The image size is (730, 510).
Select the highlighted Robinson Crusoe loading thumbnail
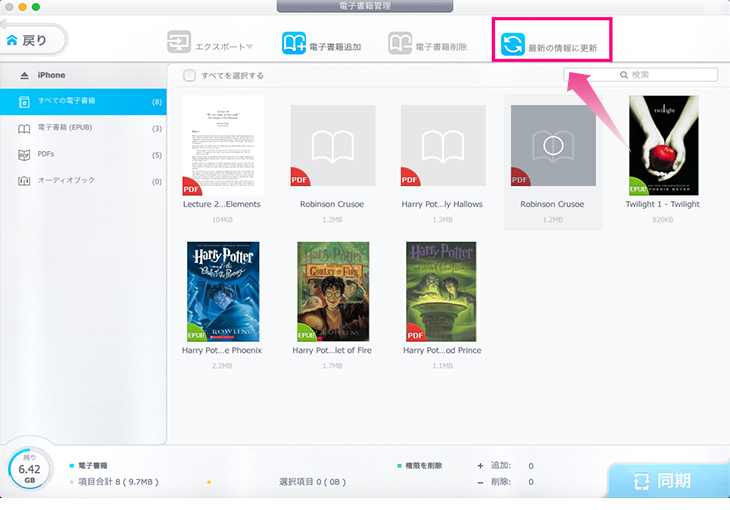point(553,145)
